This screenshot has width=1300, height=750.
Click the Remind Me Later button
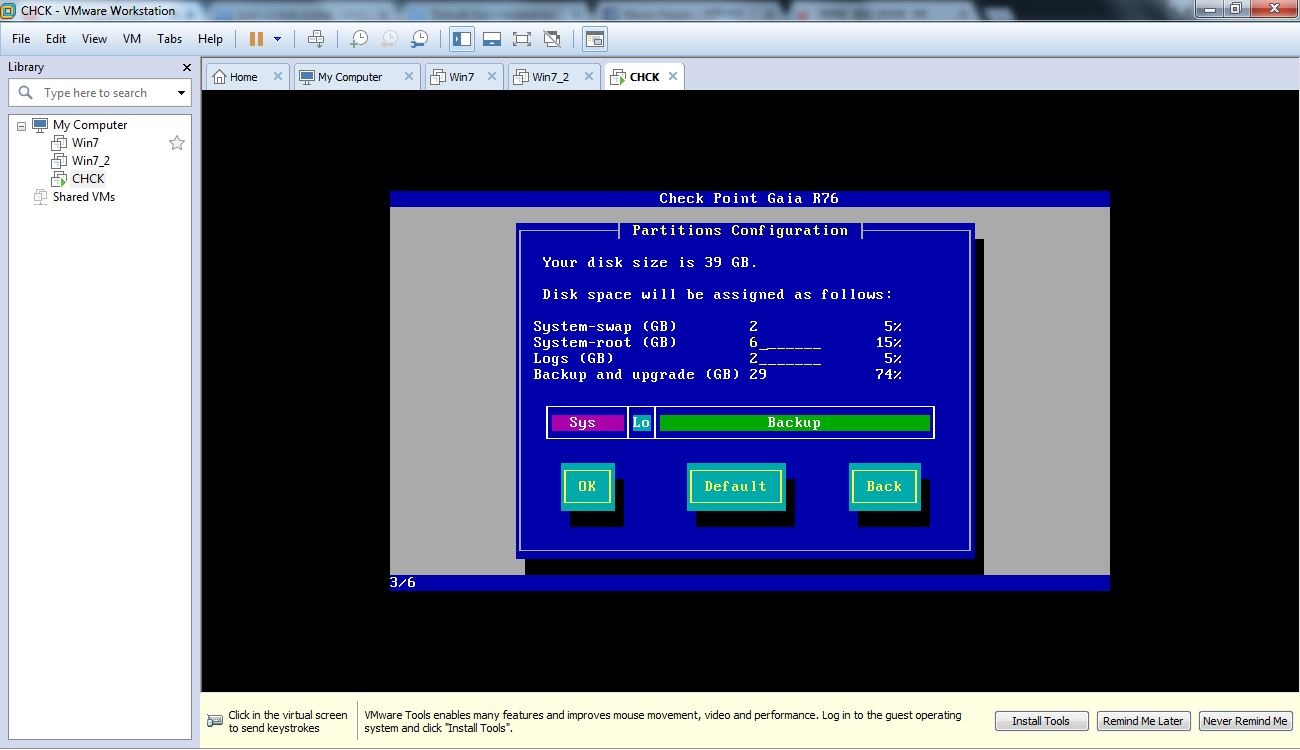[1143, 721]
